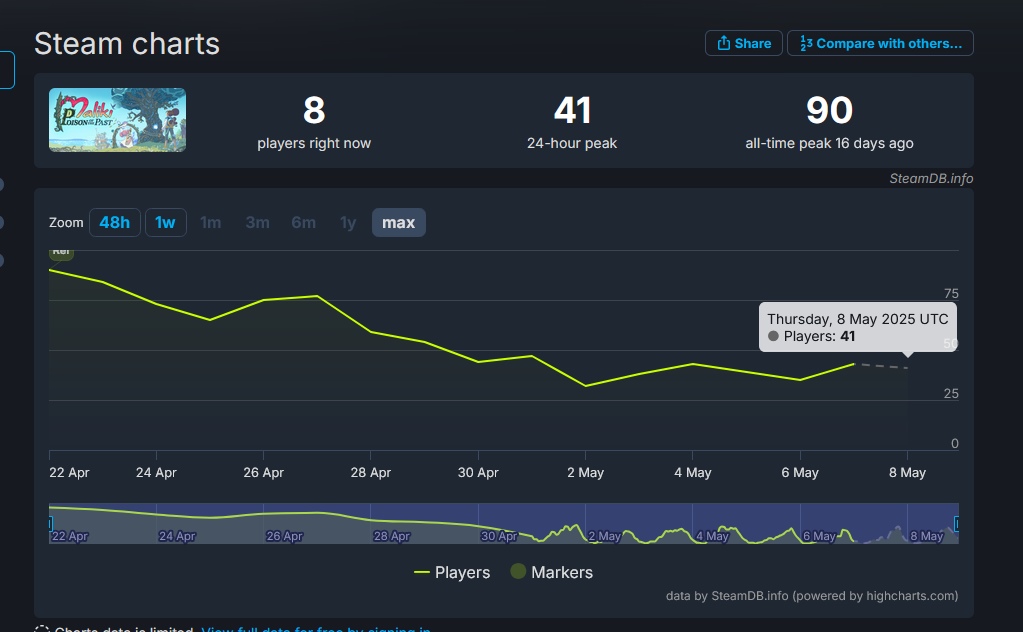
Task: Click the '4 May' x-axis label
Action: coord(693,472)
